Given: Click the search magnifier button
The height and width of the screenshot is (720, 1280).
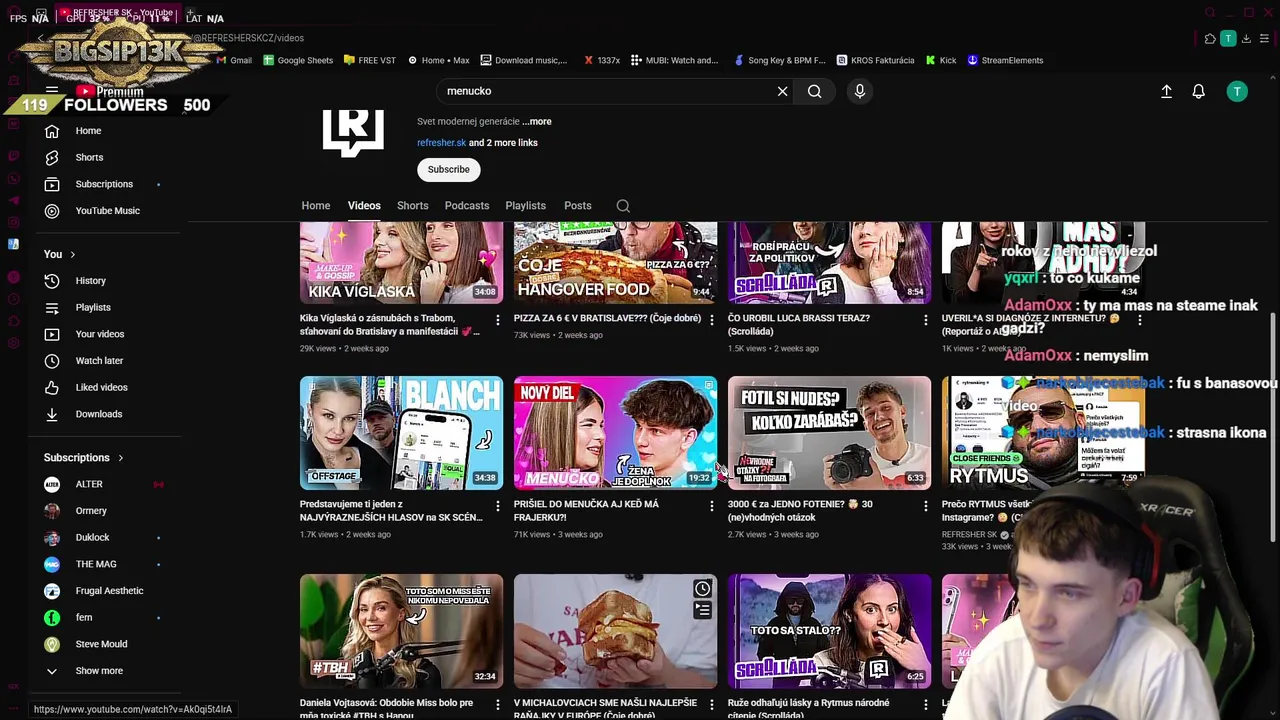Looking at the screenshot, I should (814, 91).
